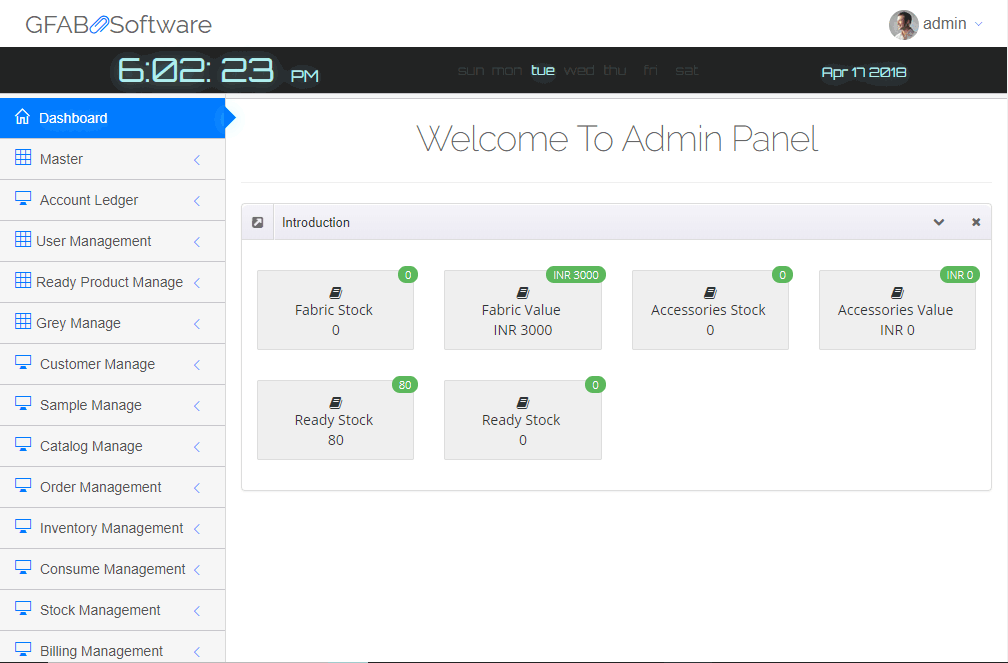Close the Introduction panel
This screenshot has height=663, width=1008.
[x=976, y=222]
